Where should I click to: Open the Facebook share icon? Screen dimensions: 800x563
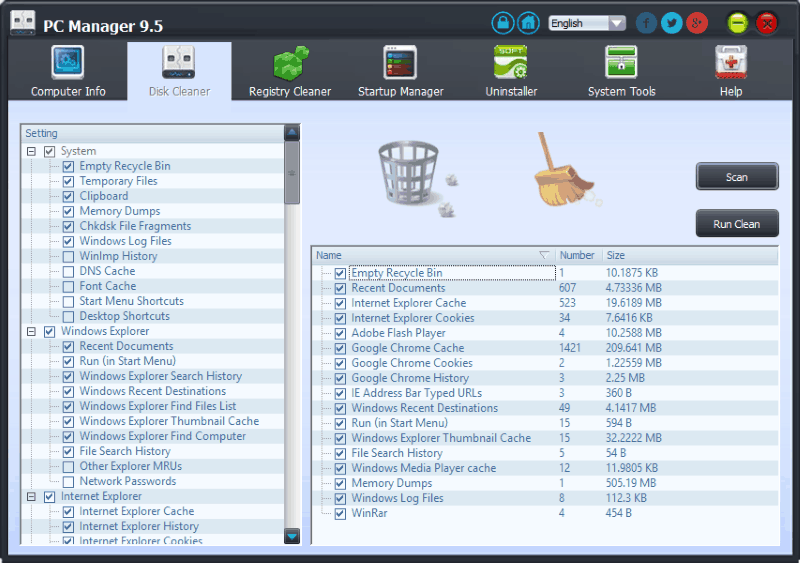pyautogui.click(x=646, y=23)
